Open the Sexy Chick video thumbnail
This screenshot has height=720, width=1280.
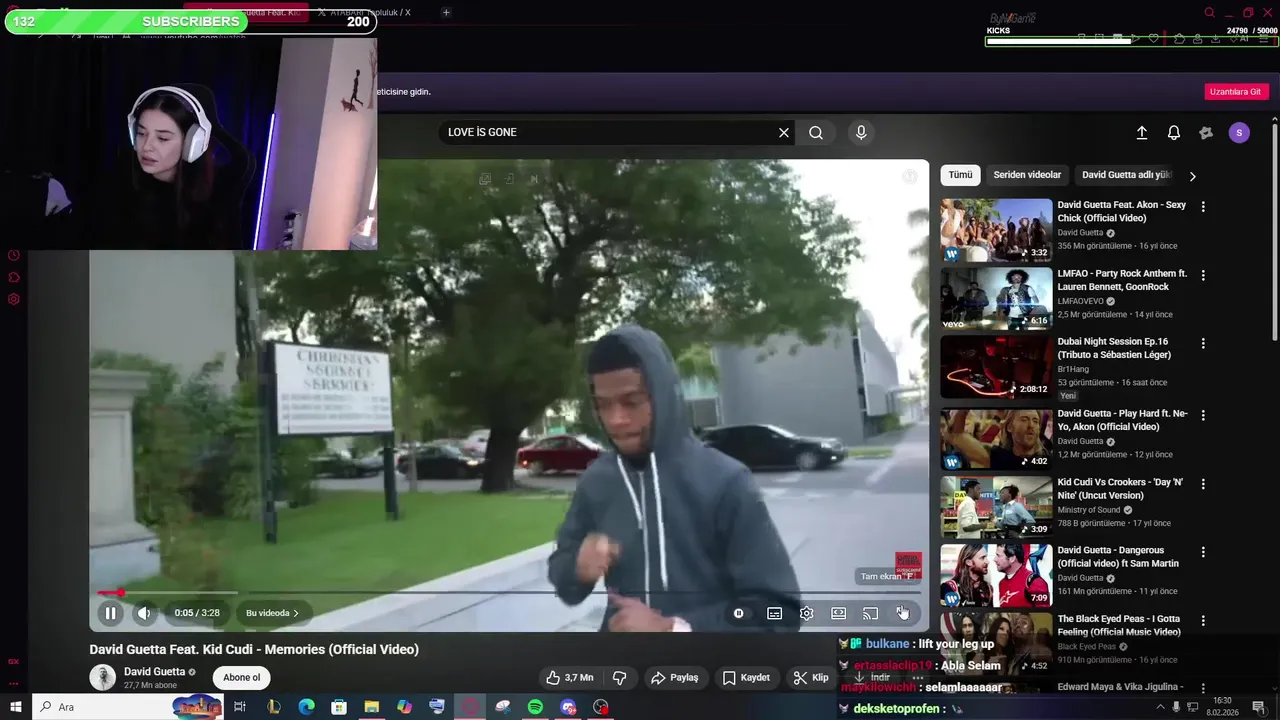pyautogui.click(x=996, y=230)
